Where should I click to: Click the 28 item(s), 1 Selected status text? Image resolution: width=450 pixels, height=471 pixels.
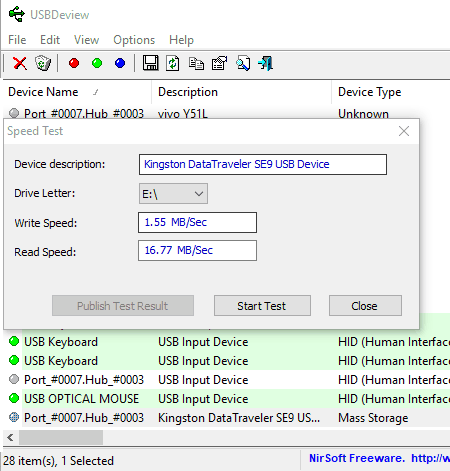[x=59, y=460]
